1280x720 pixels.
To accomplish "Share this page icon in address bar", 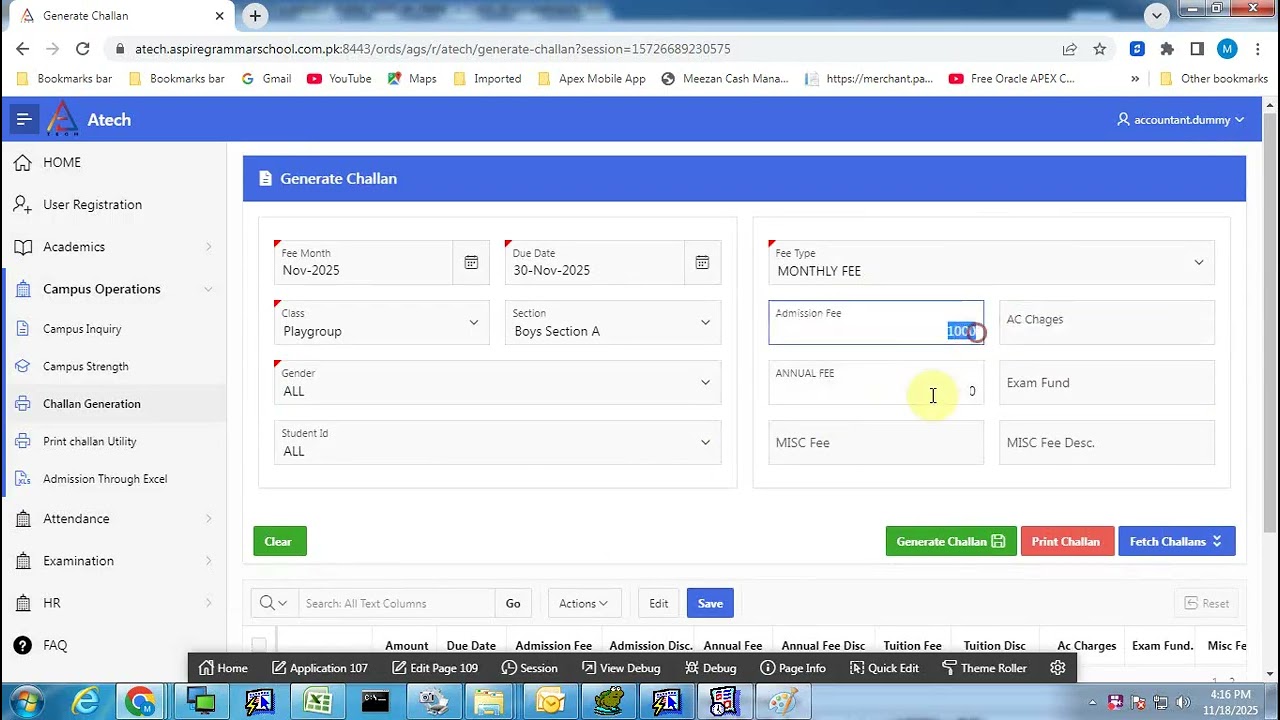I will [x=1070, y=49].
